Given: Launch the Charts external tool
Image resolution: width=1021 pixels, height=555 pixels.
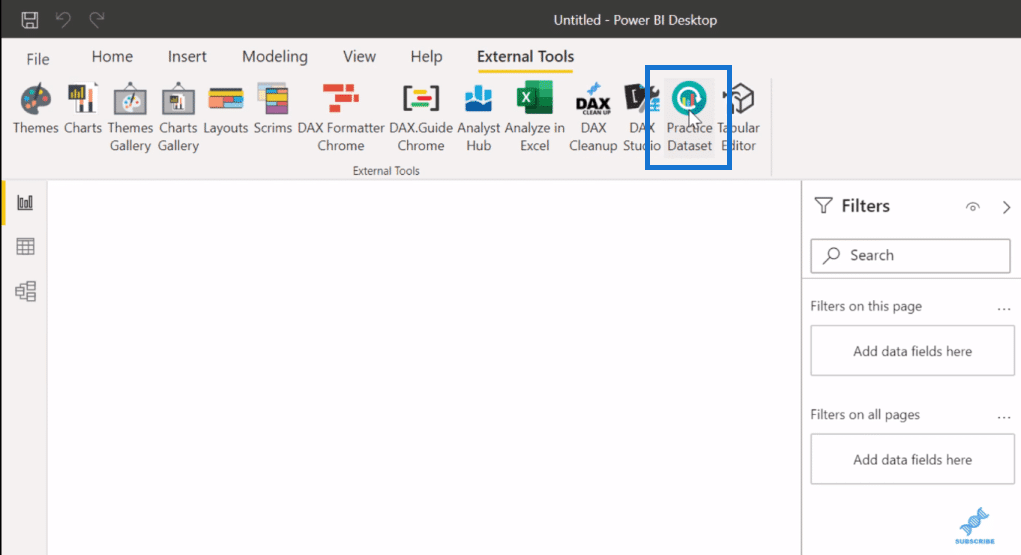Looking at the screenshot, I should pos(83,109).
